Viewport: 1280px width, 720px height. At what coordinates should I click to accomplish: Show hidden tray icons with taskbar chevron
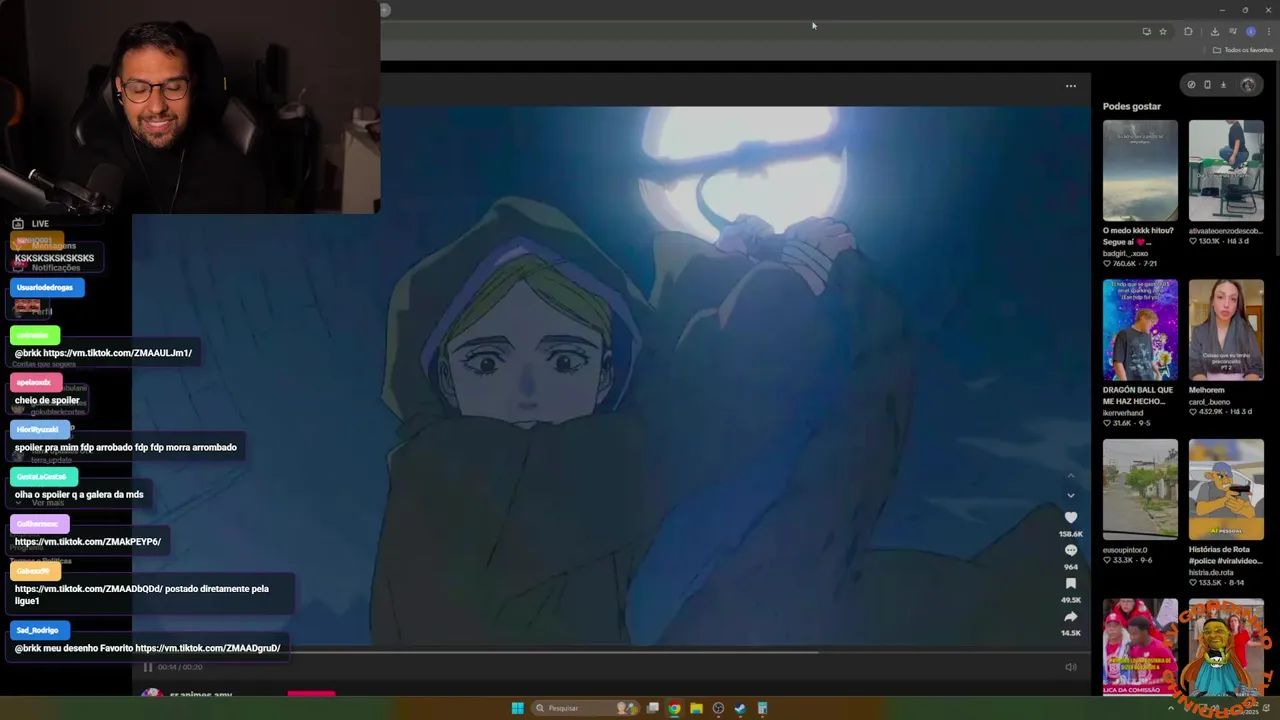point(1171,708)
